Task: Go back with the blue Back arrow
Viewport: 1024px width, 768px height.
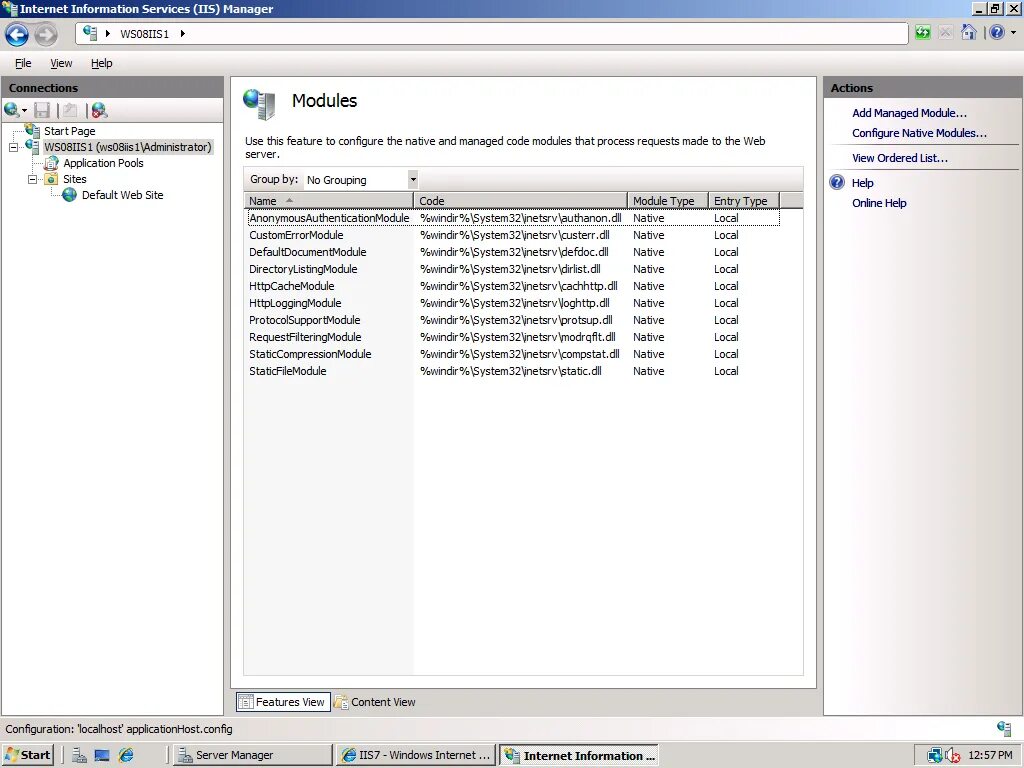Action: click(17, 34)
